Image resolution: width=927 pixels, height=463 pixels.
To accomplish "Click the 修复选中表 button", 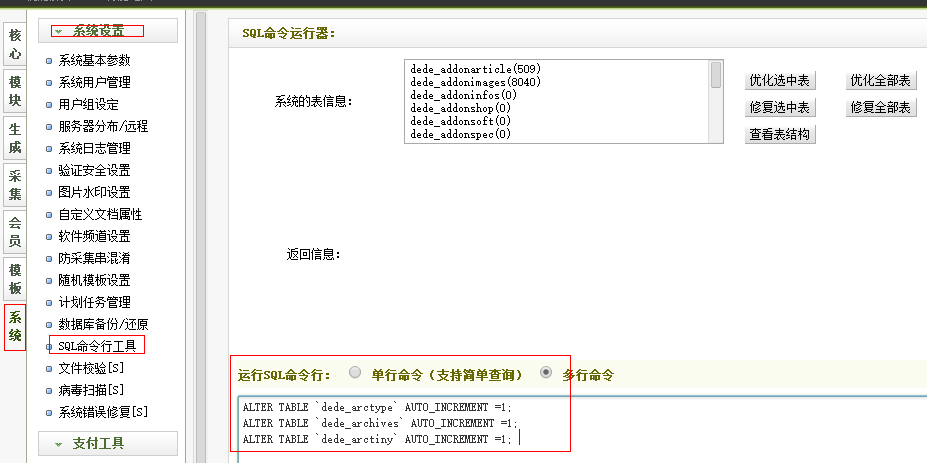I will click(x=780, y=108).
